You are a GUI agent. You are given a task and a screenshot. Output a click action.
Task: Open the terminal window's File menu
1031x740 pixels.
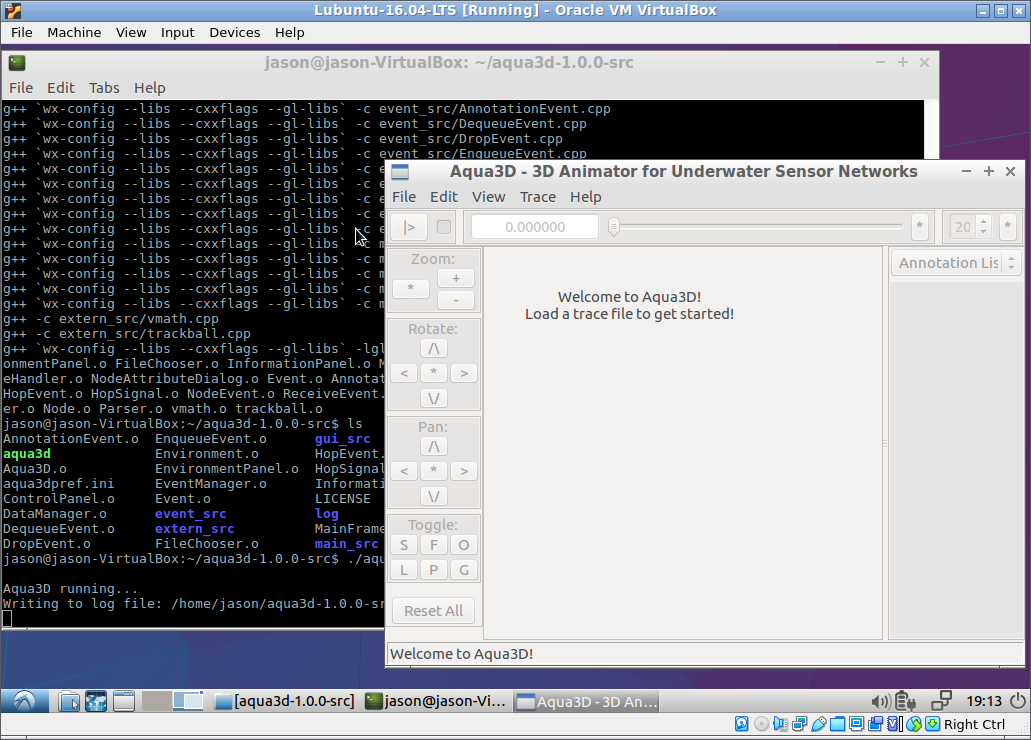point(20,88)
